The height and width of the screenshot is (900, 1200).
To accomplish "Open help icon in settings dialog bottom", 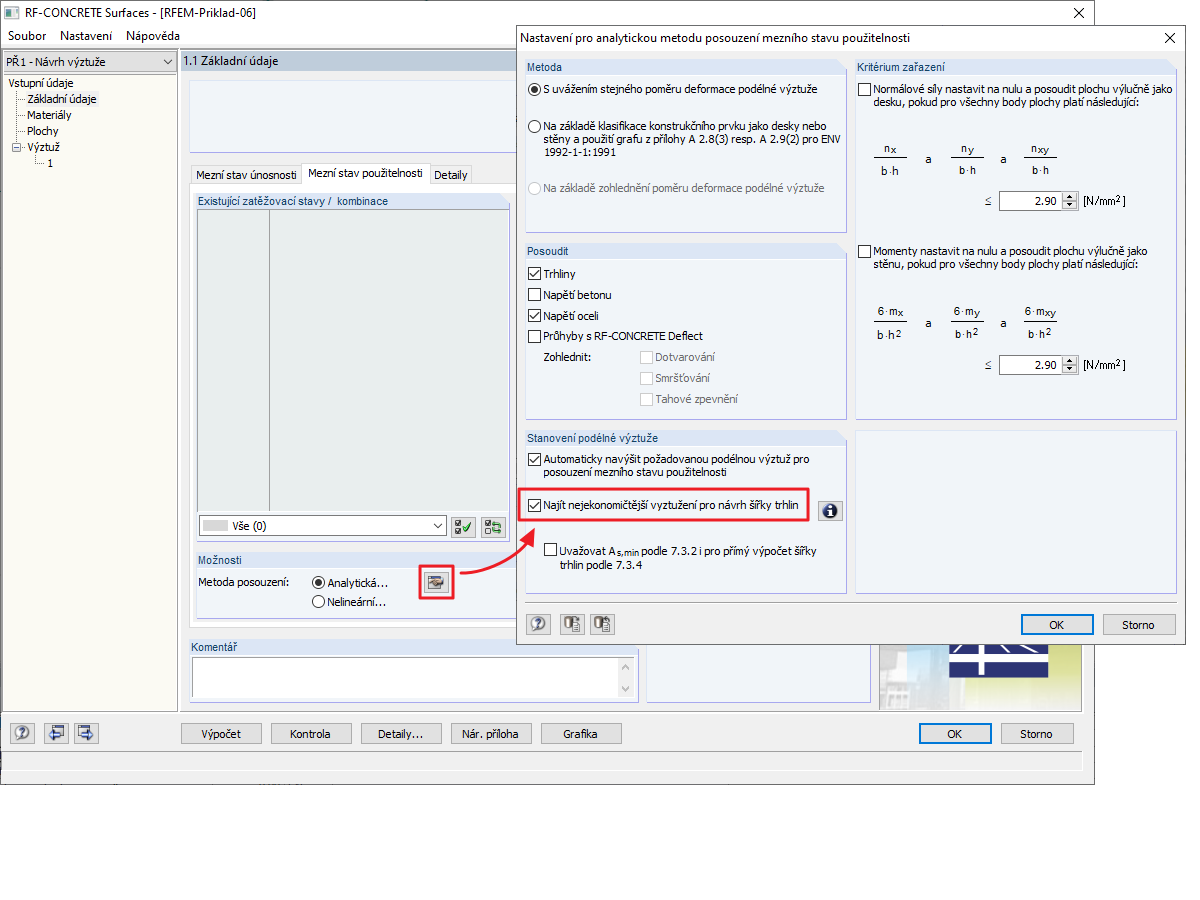I will coord(538,624).
